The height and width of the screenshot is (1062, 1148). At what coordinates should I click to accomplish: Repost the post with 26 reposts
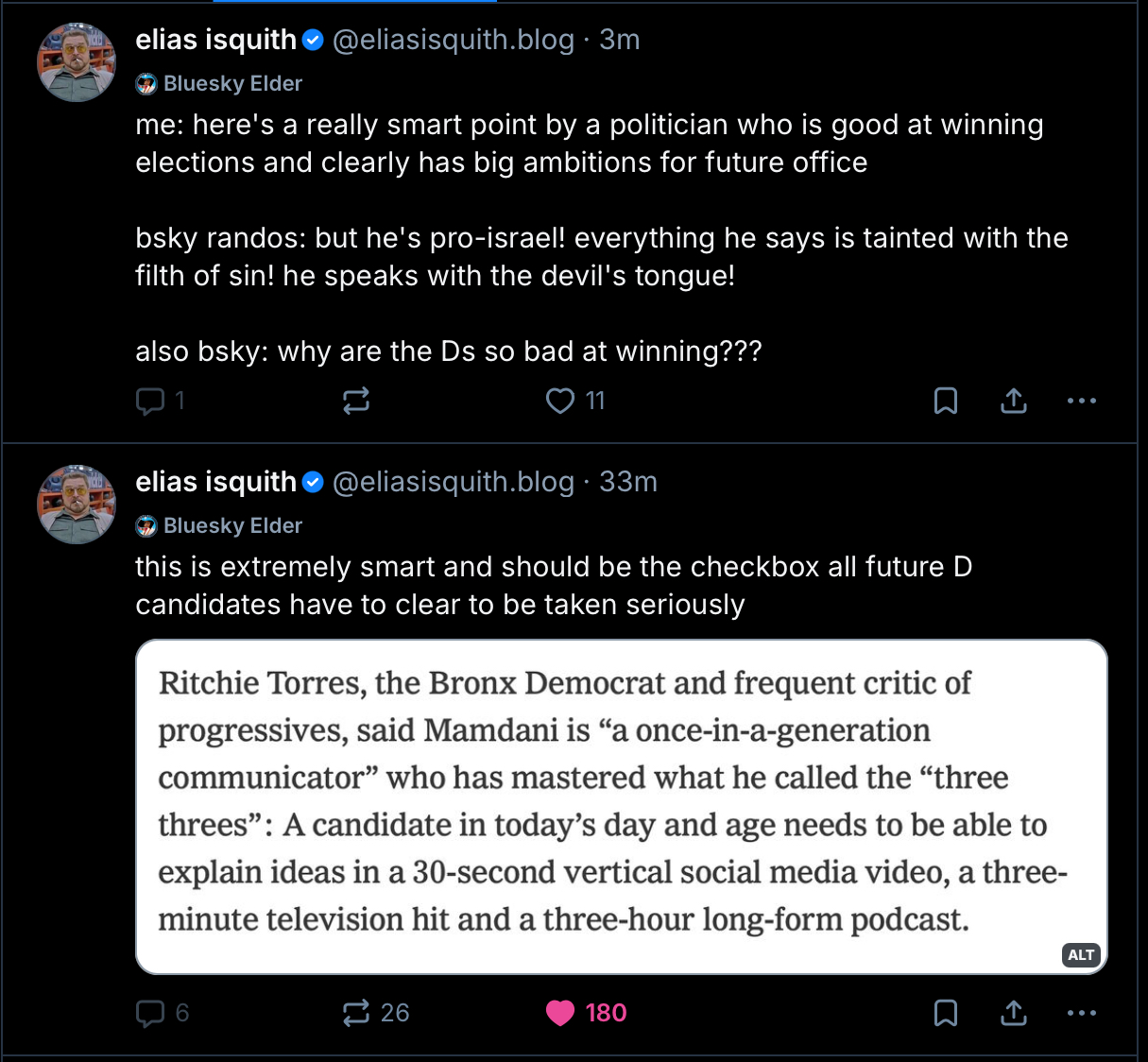[356, 1014]
